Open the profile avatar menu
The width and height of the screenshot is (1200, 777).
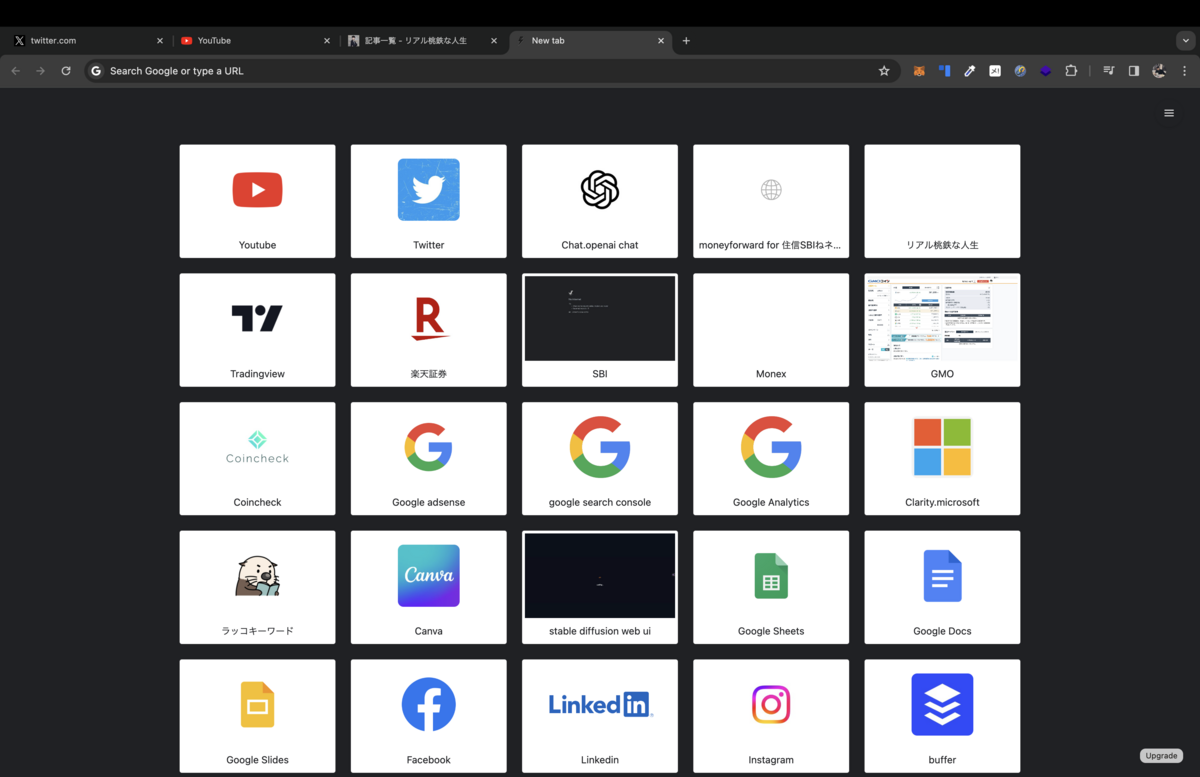click(x=1159, y=71)
